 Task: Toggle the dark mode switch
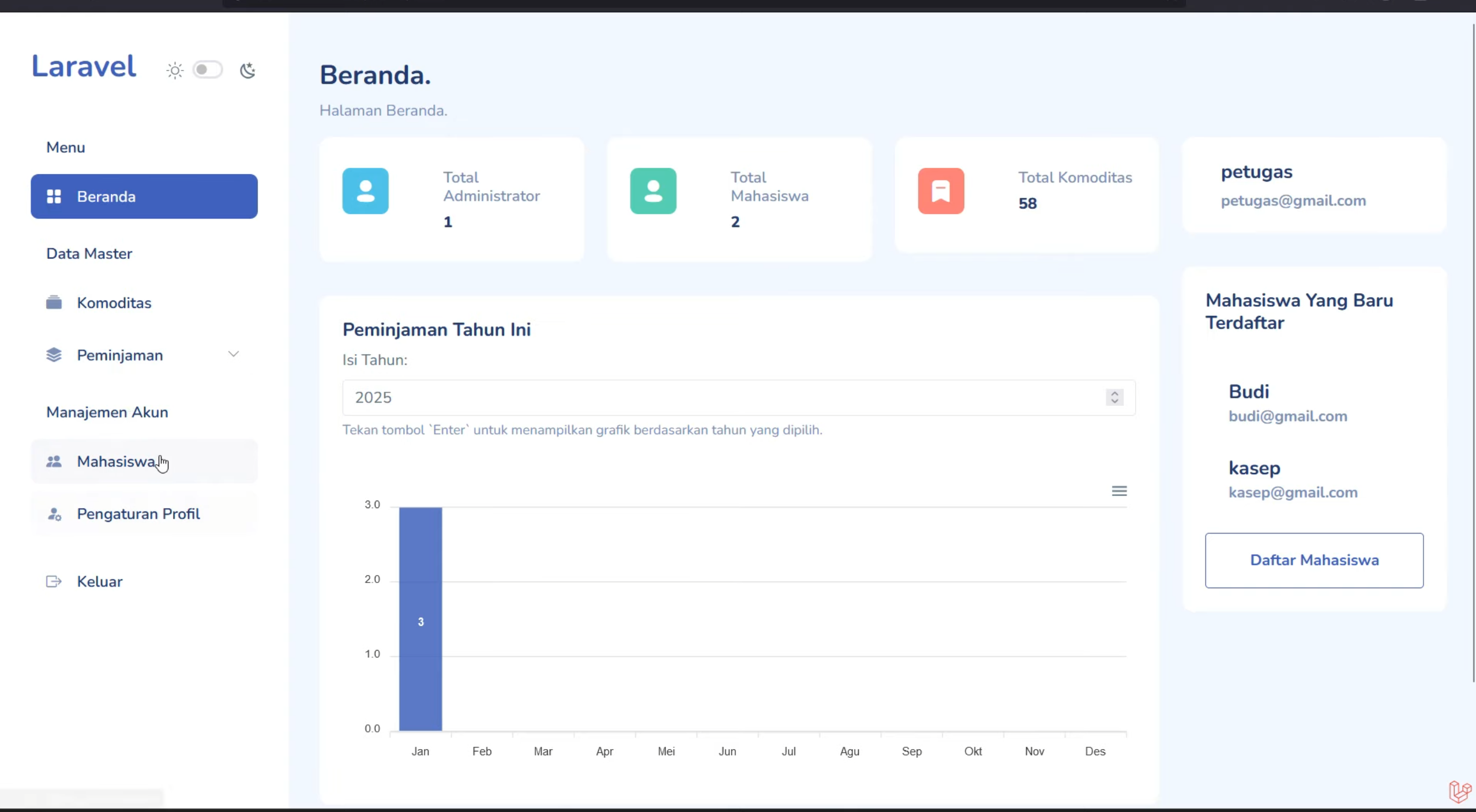point(208,70)
